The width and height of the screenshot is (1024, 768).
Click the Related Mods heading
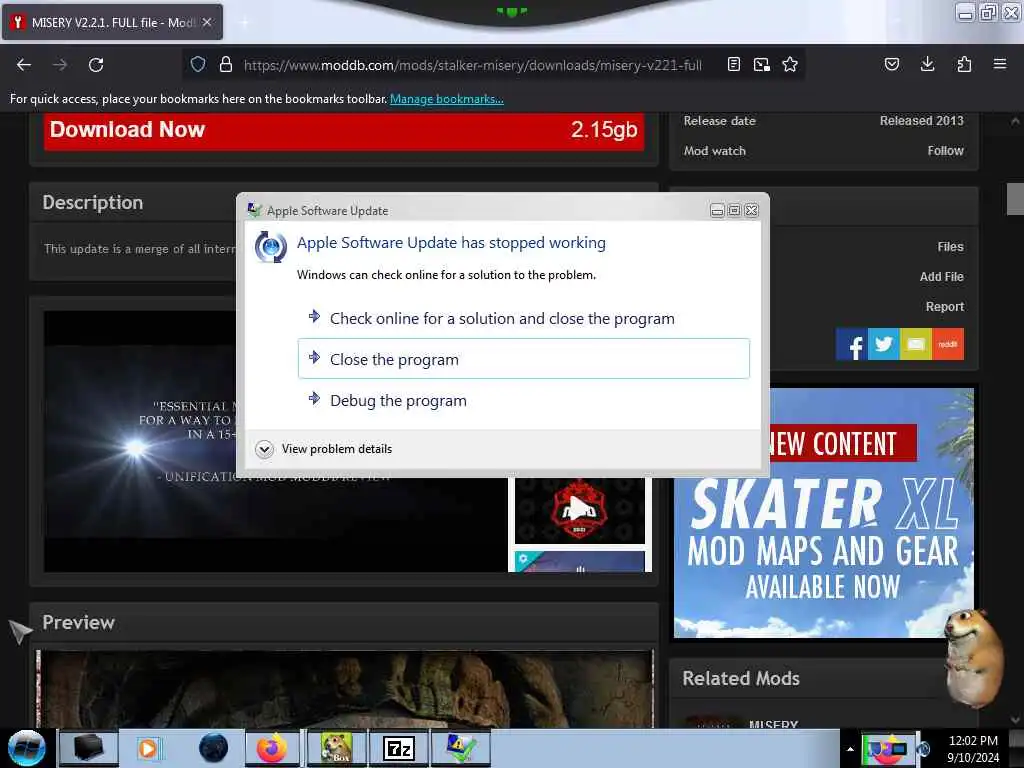coord(741,679)
